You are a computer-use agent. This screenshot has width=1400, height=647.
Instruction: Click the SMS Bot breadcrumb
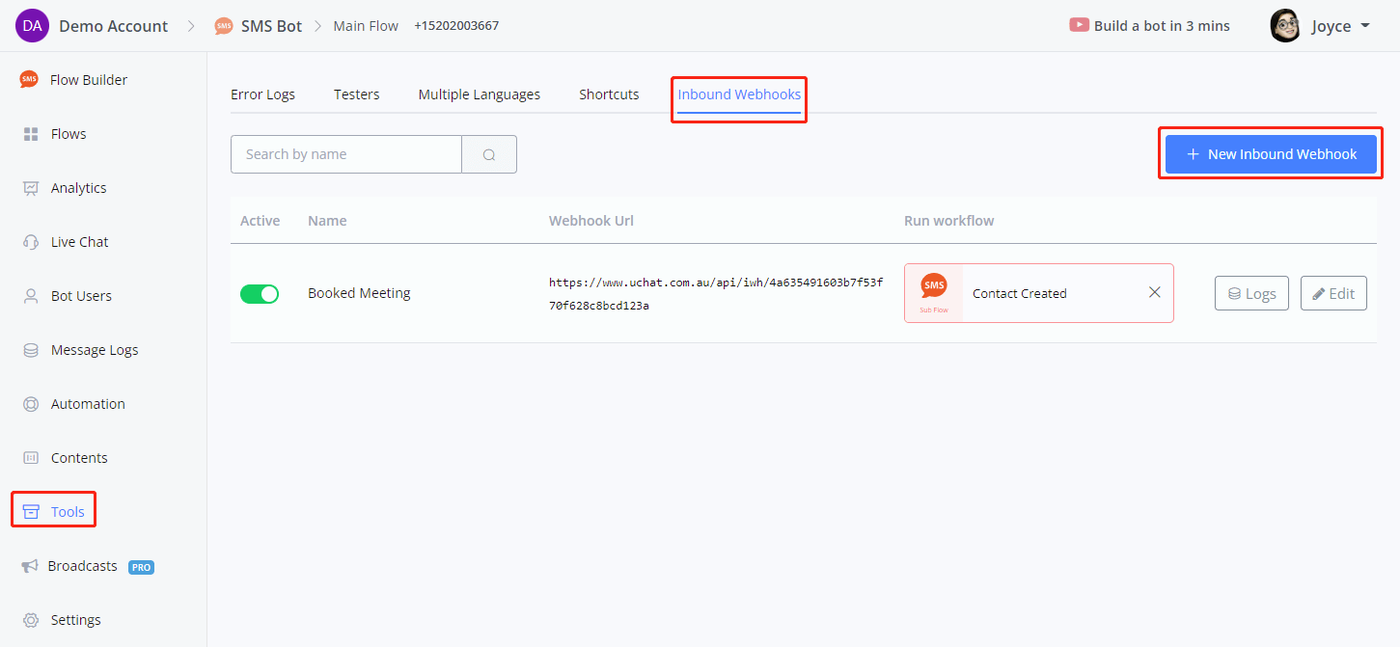point(271,26)
